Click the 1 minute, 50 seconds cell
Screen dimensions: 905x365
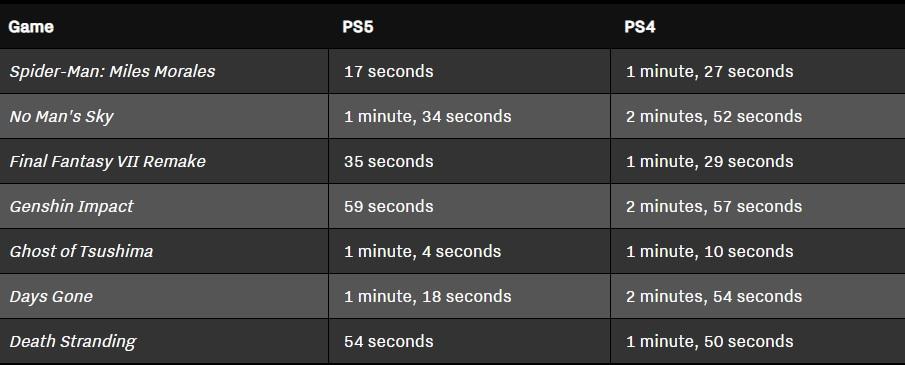(x=709, y=342)
